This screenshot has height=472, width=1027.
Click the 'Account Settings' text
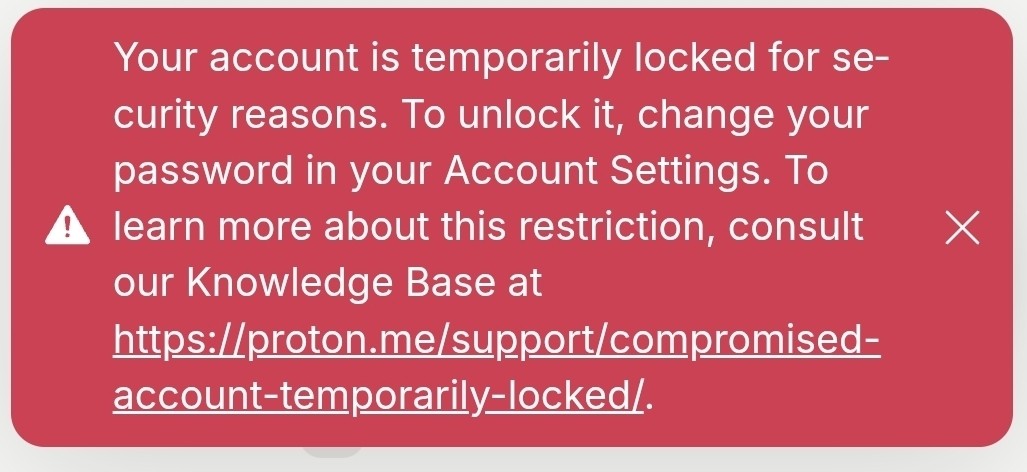coord(605,170)
